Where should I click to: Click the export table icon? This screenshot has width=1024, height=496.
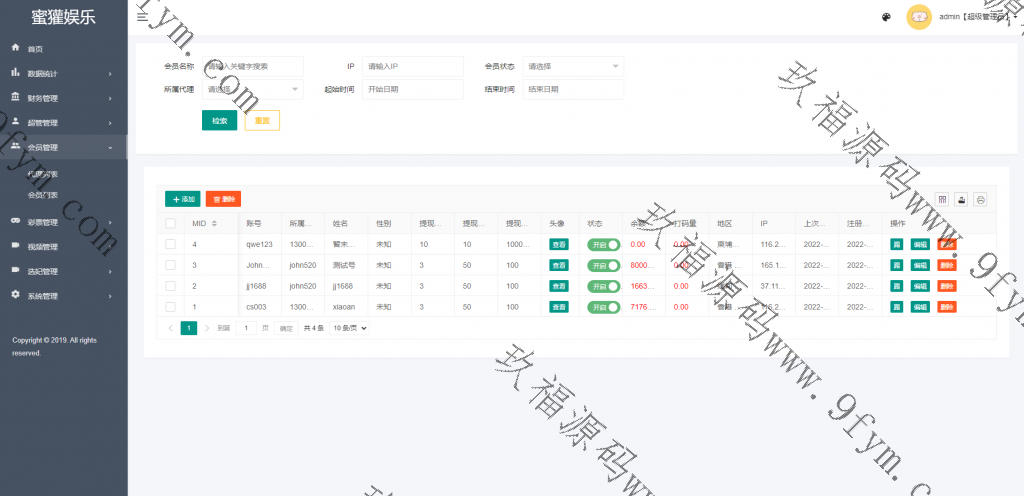[961, 199]
